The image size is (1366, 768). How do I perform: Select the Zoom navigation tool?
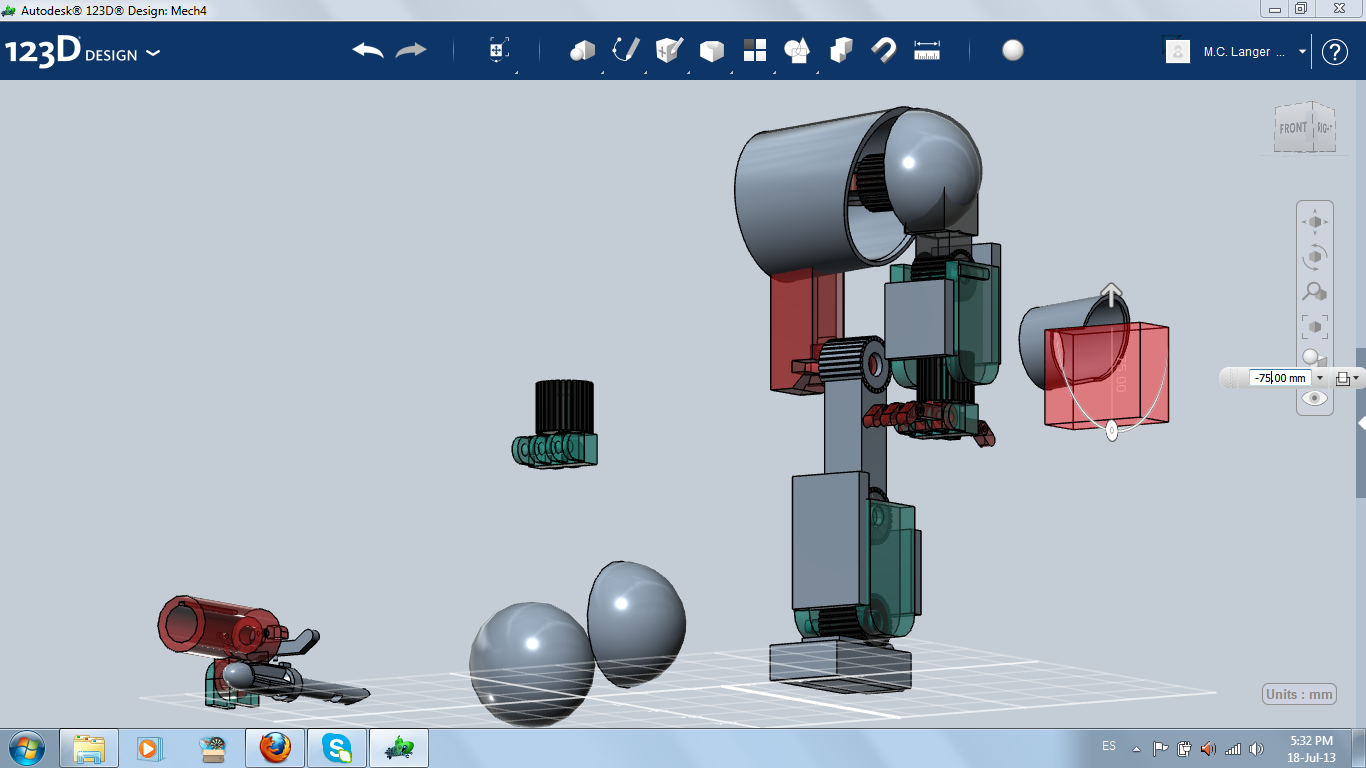1315,292
